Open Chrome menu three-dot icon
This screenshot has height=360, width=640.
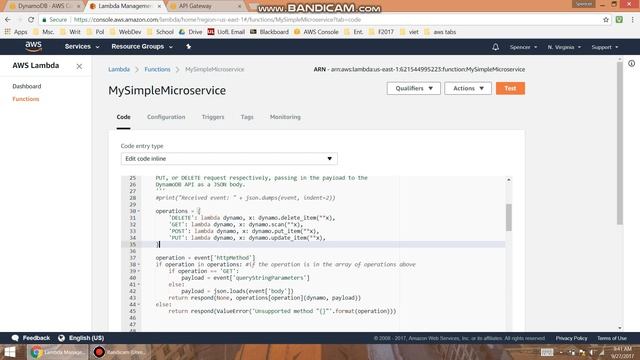pos(633,20)
